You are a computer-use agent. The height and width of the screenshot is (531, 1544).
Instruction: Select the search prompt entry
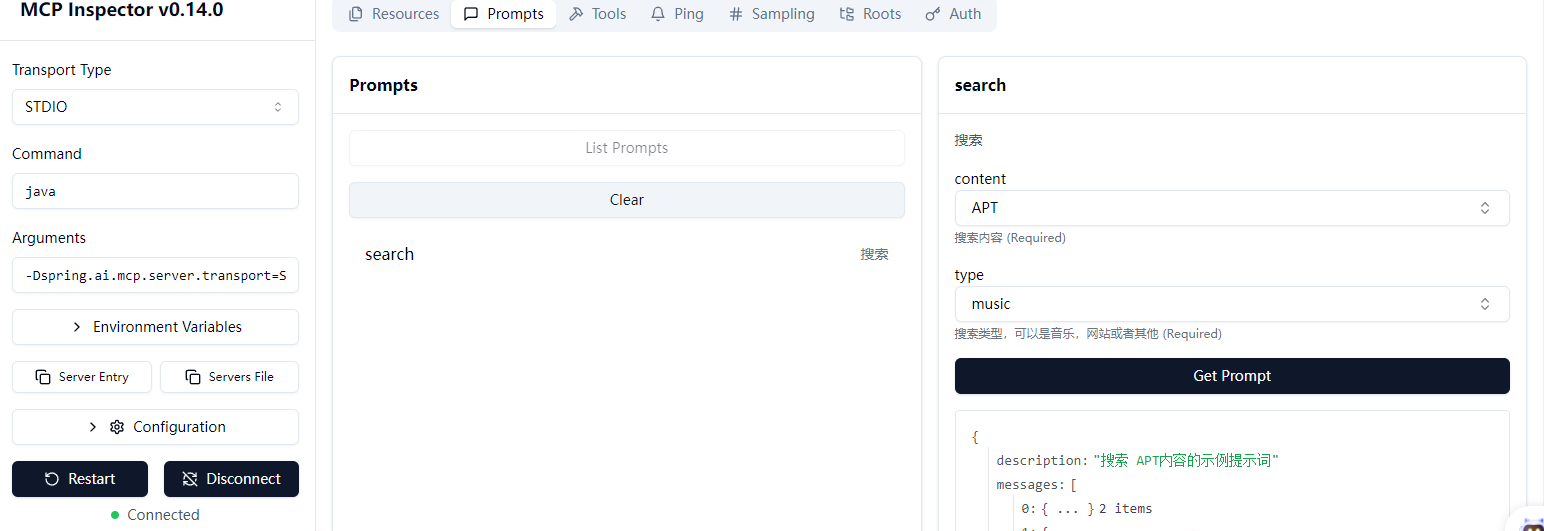pos(626,254)
